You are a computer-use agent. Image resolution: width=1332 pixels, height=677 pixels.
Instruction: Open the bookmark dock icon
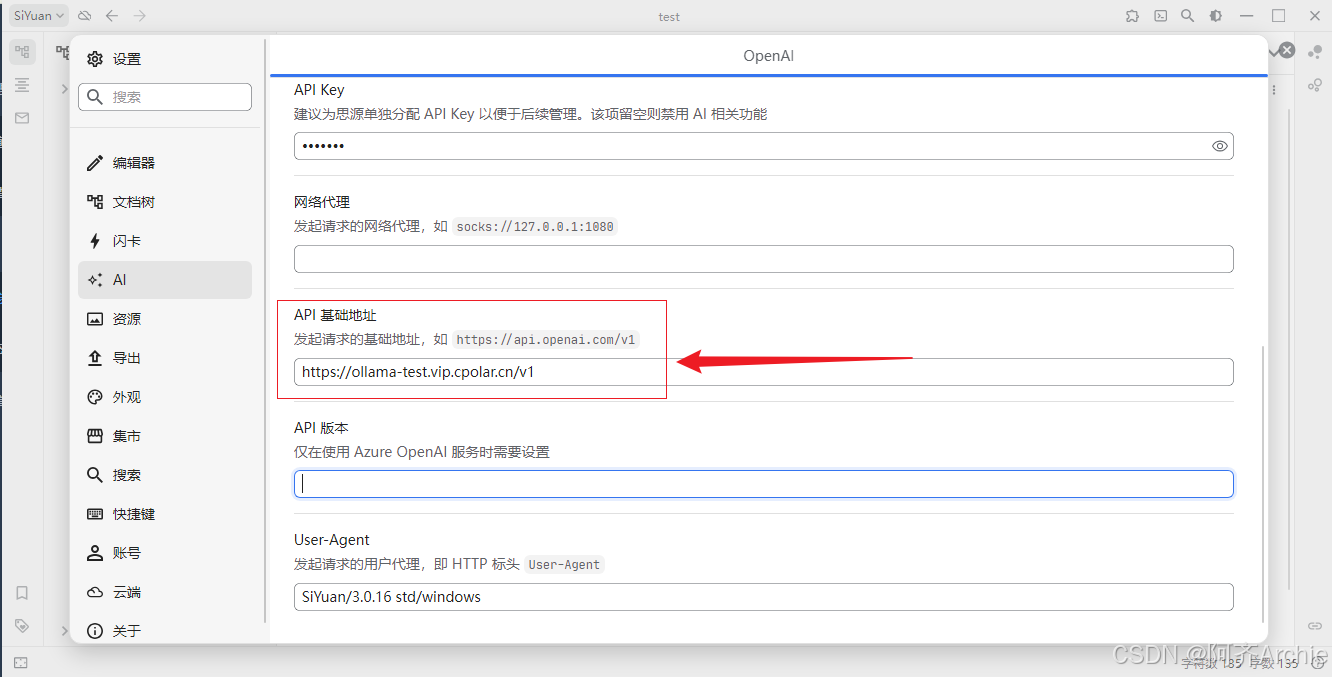(x=22, y=593)
